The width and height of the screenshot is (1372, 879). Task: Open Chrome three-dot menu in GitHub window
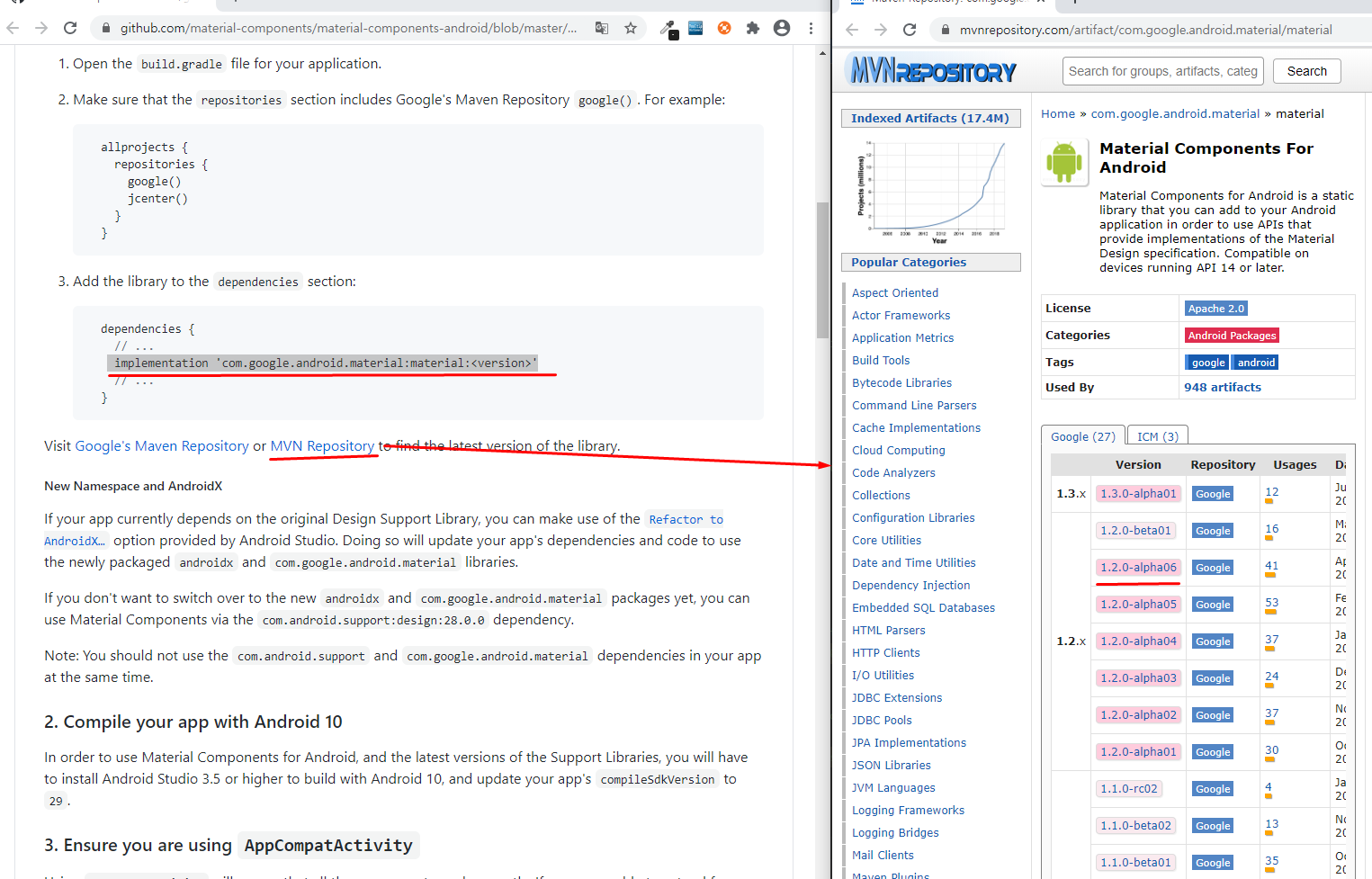(x=811, y=28)
